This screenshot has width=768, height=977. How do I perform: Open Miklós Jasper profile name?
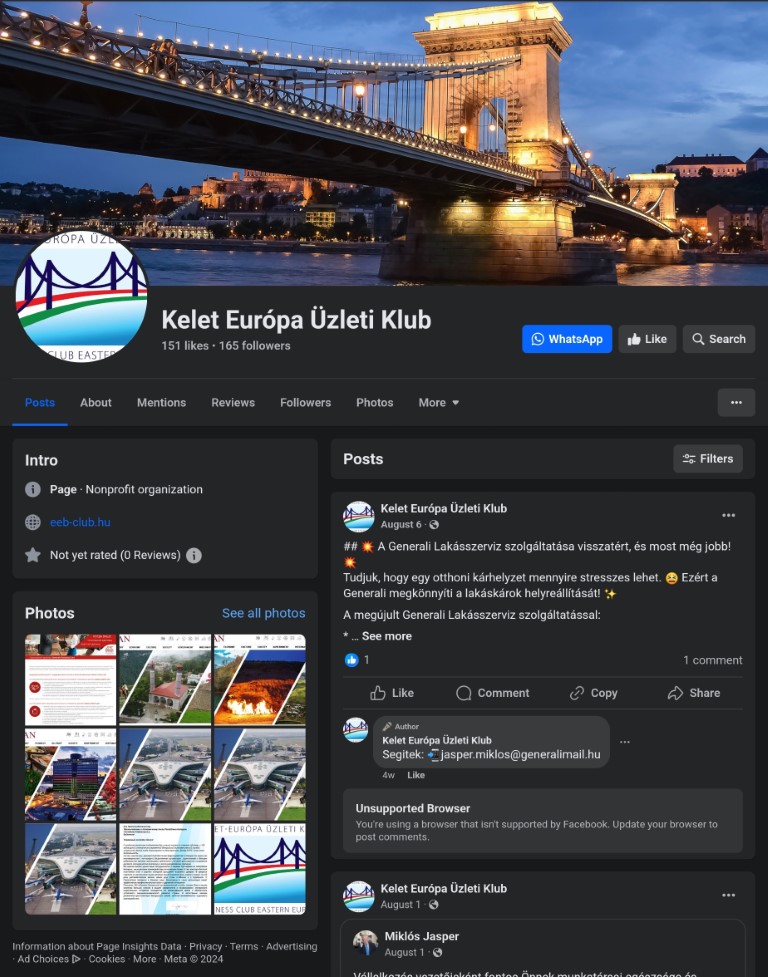(x=422, y=936)
